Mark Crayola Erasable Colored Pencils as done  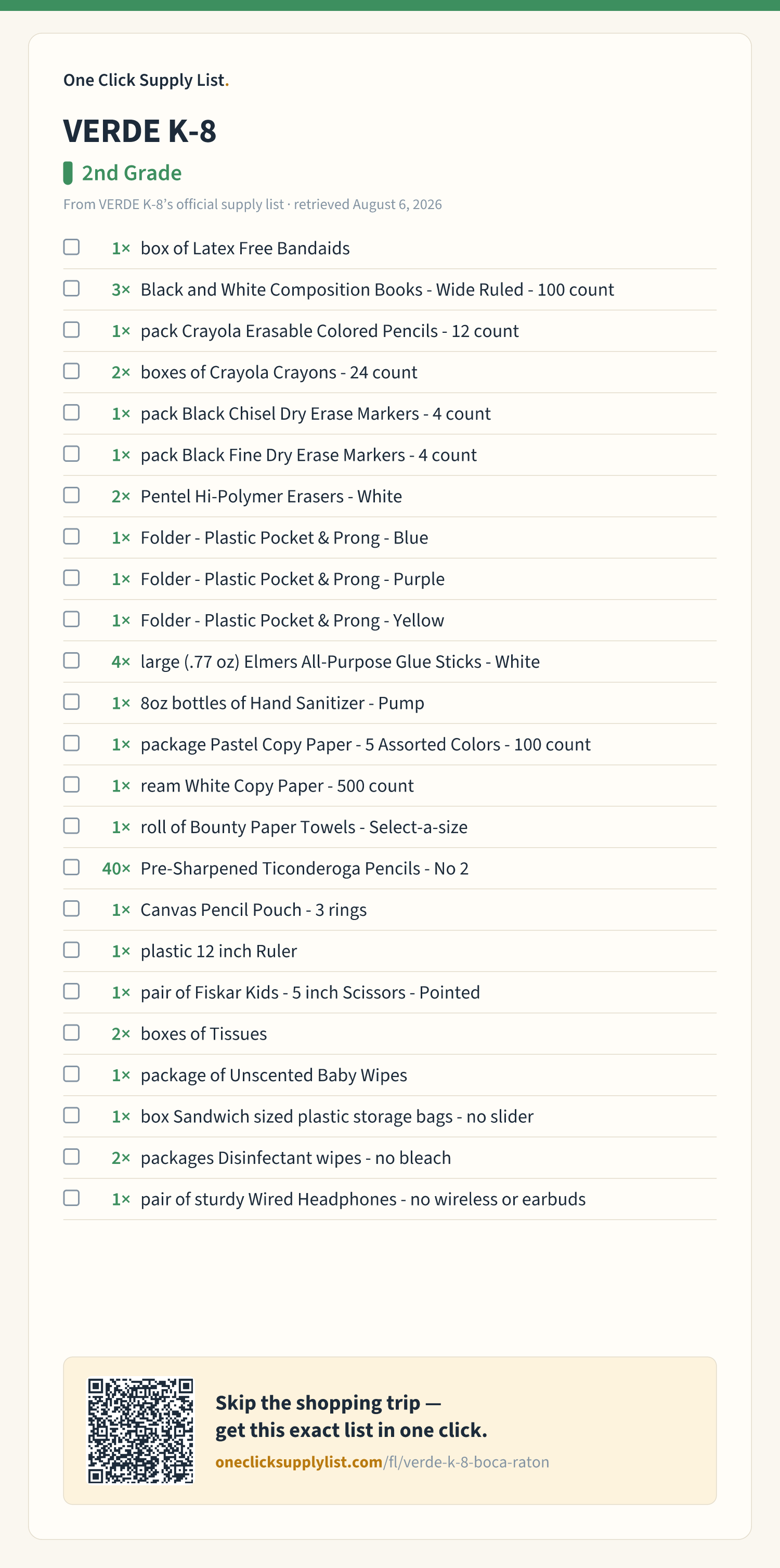71,330
